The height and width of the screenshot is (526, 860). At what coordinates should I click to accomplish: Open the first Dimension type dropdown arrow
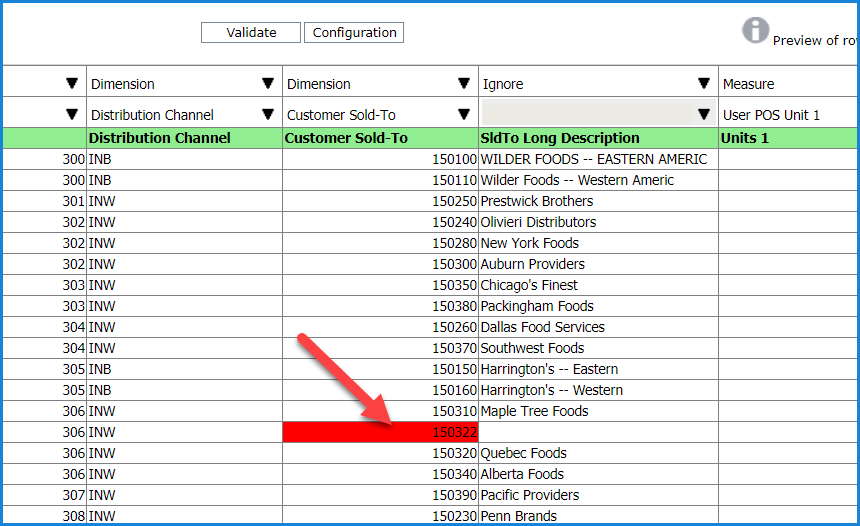(268, 84)
